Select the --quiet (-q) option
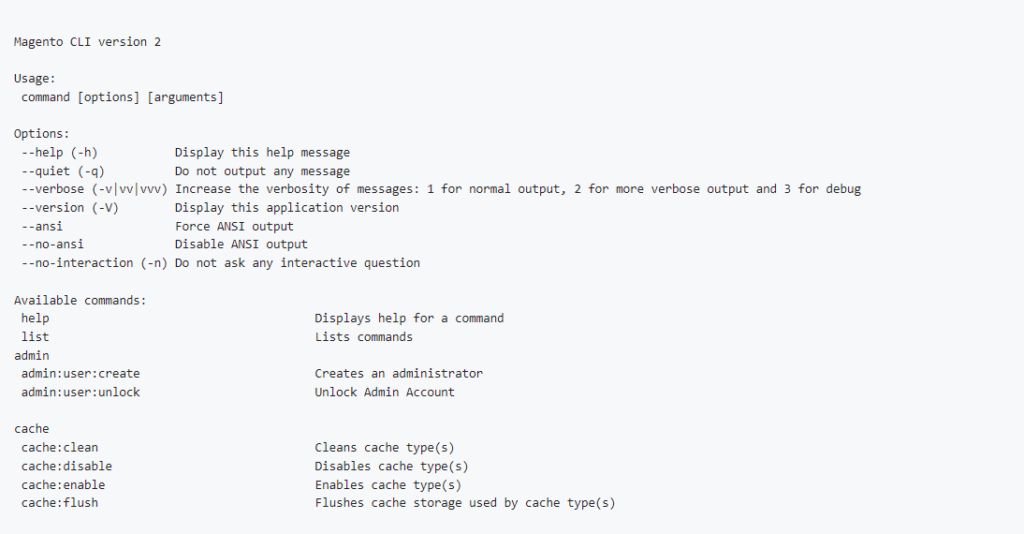Screen dimensions: 1024x534 click(x=63, y=171)
